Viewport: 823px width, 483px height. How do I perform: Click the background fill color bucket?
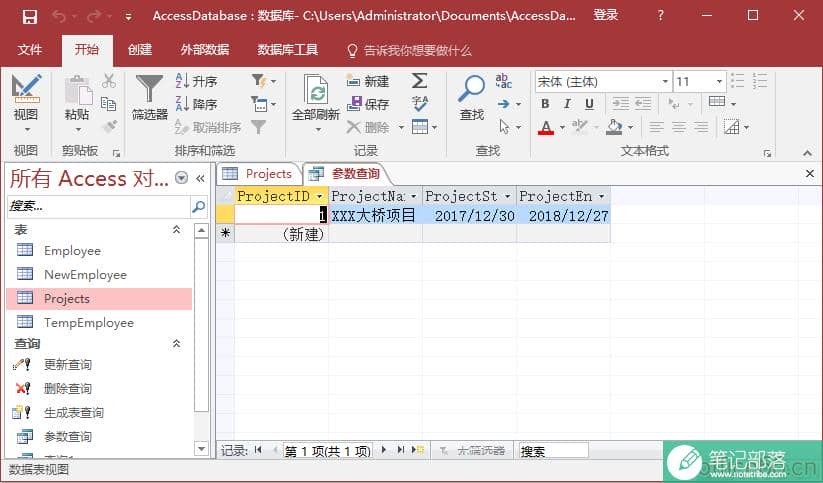click(614, 127)
